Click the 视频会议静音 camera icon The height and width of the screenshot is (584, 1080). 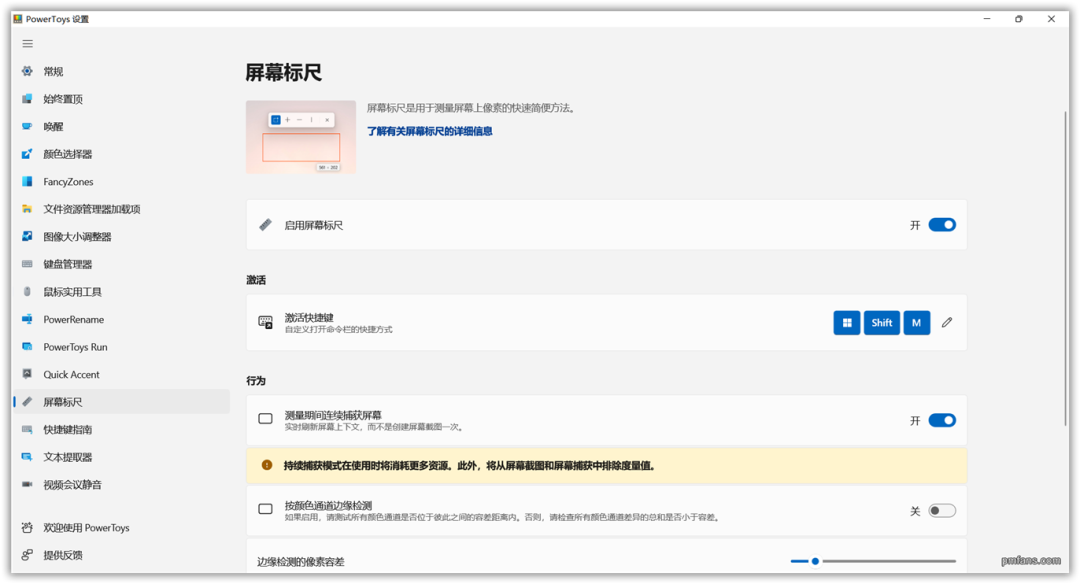(27, 484)
